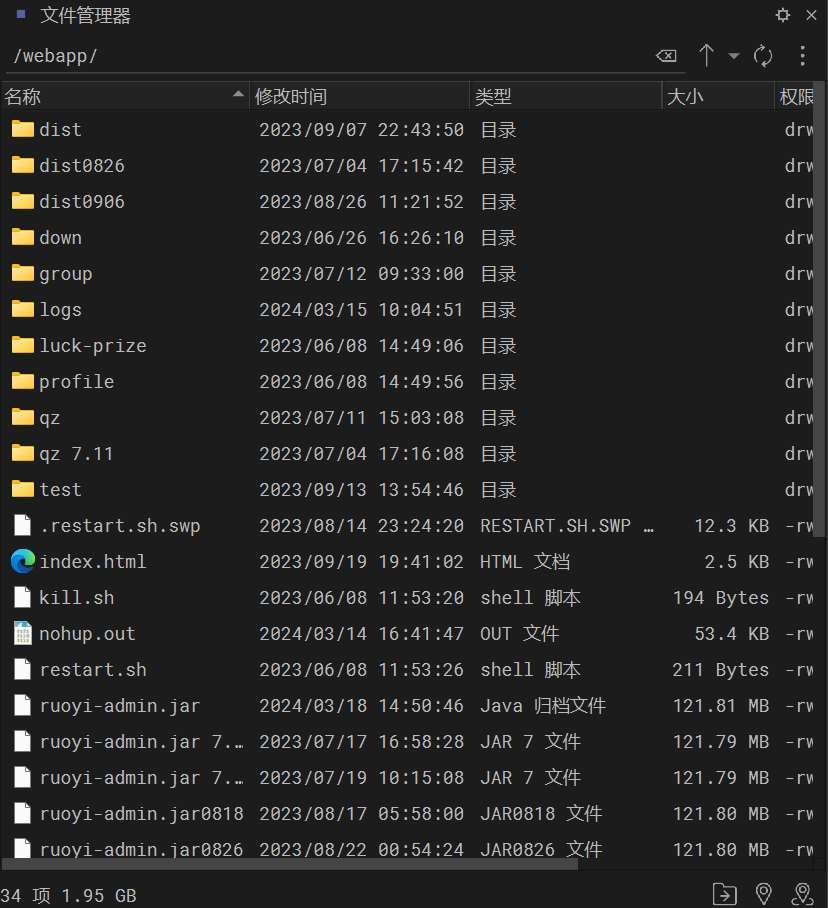Viewport: 828px width, 908px height.
Task: Click the restart.sh file icon
Action: (x=23, y=669)
